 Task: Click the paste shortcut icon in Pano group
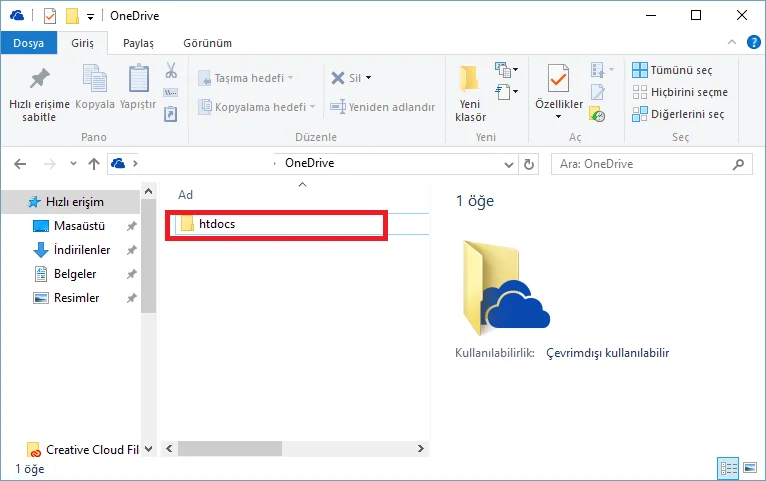(x=170, y=114)
